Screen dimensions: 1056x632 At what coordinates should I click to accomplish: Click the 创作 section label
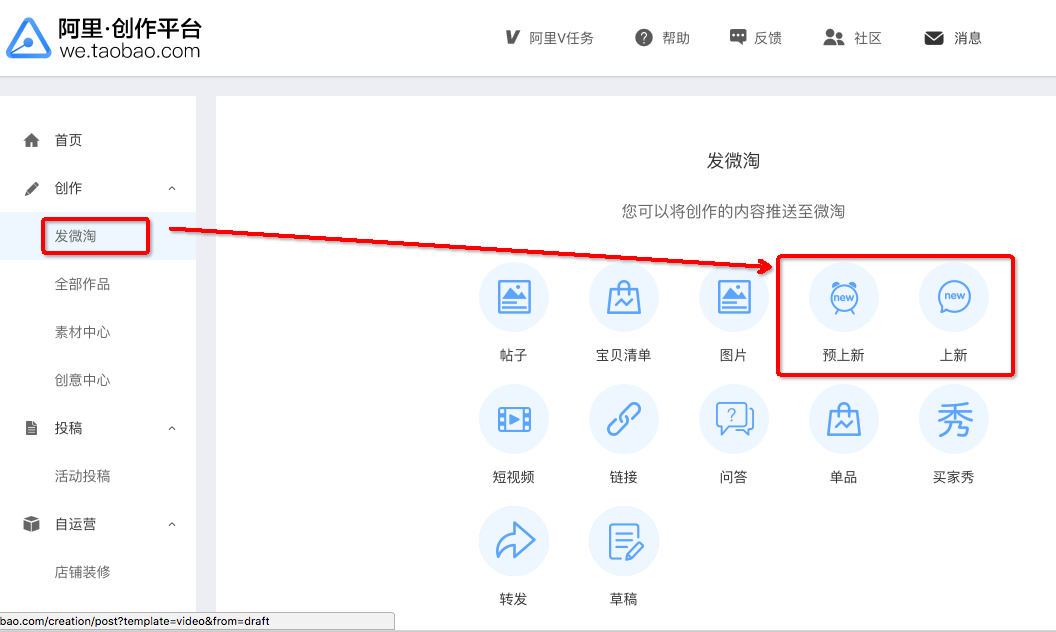point(68,189)
